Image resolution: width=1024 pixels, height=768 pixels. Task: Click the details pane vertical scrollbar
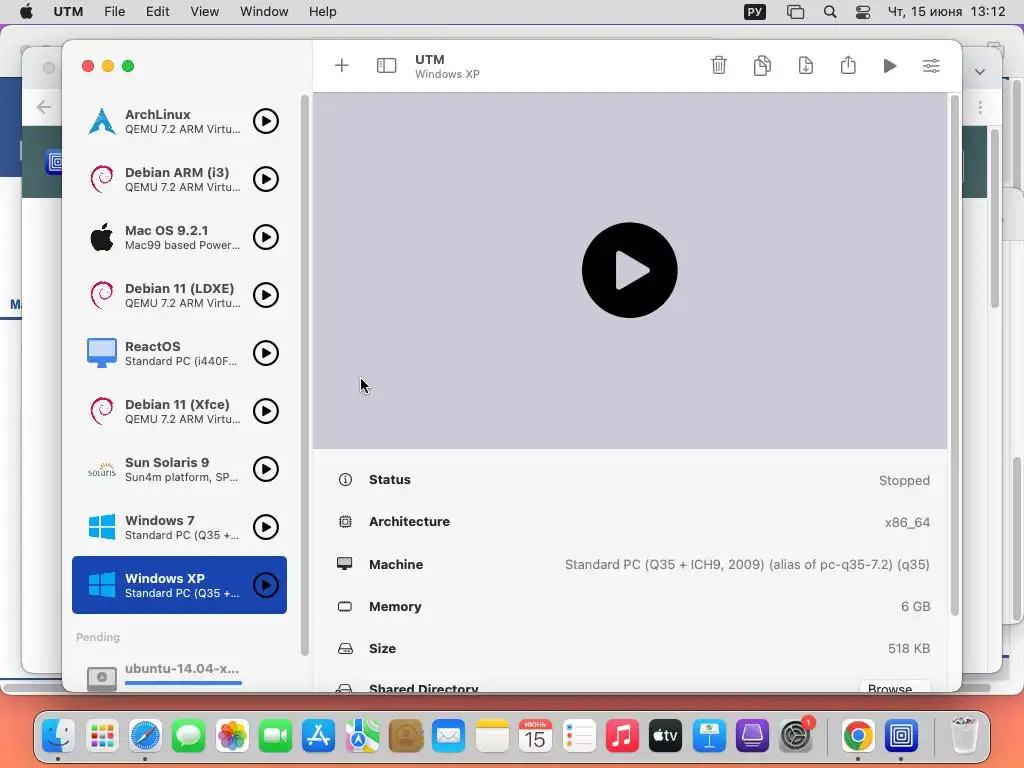(955, 356)
